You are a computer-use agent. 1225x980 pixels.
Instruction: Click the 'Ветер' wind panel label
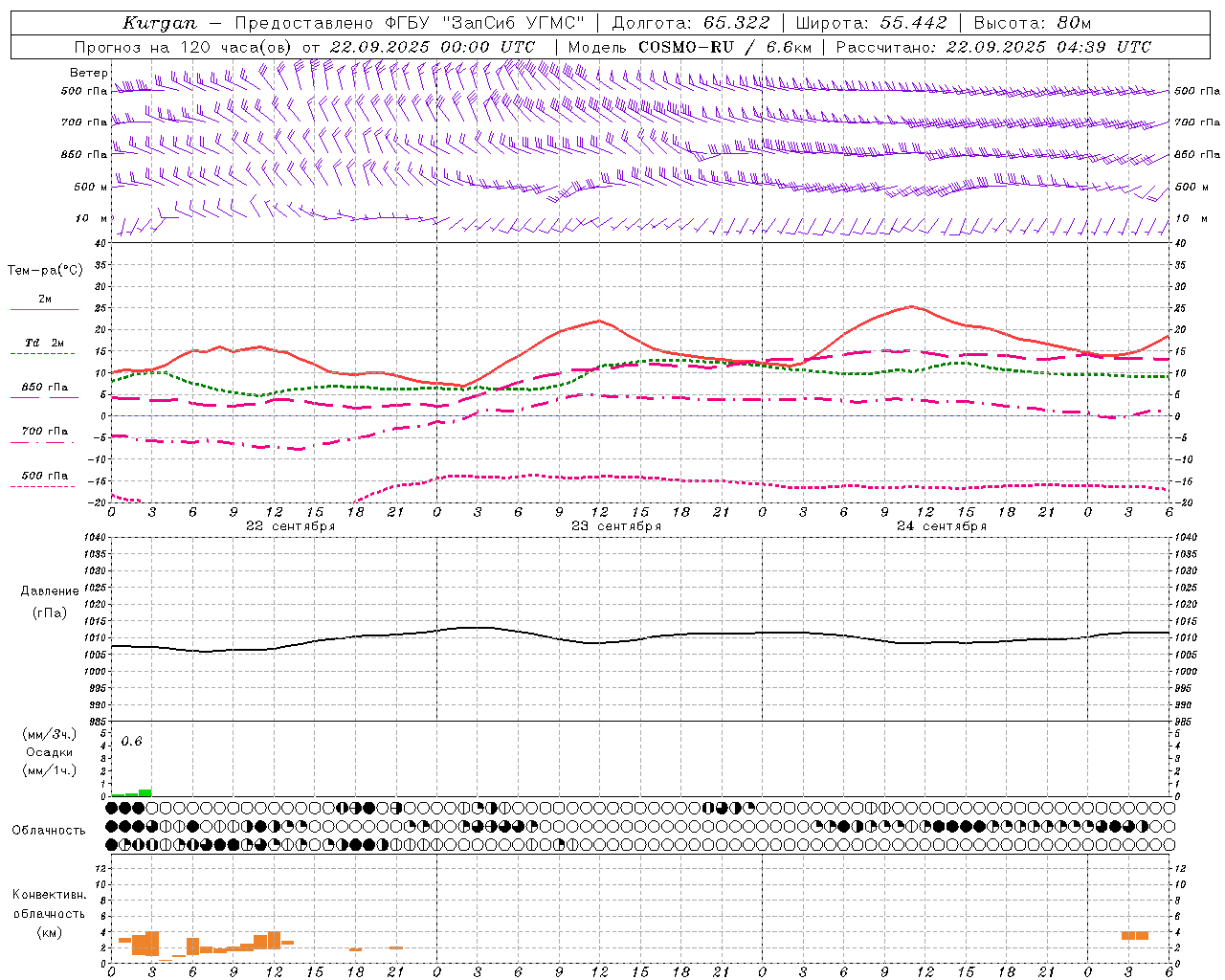click(89, 73)
